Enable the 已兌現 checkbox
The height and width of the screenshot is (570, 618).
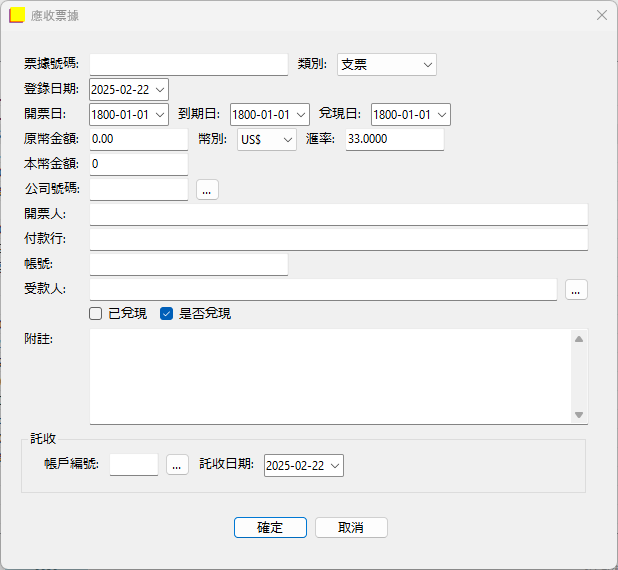point(95,314)
